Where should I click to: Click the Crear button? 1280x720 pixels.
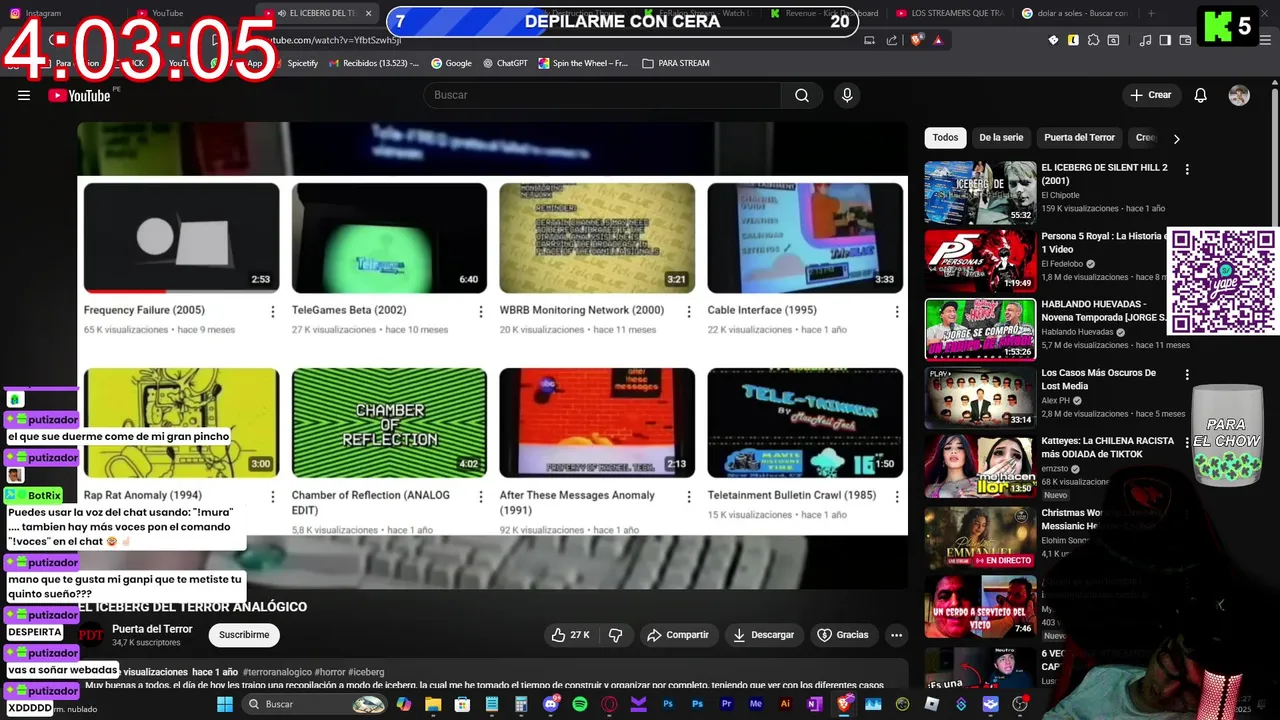click(x=1150, y=95)
